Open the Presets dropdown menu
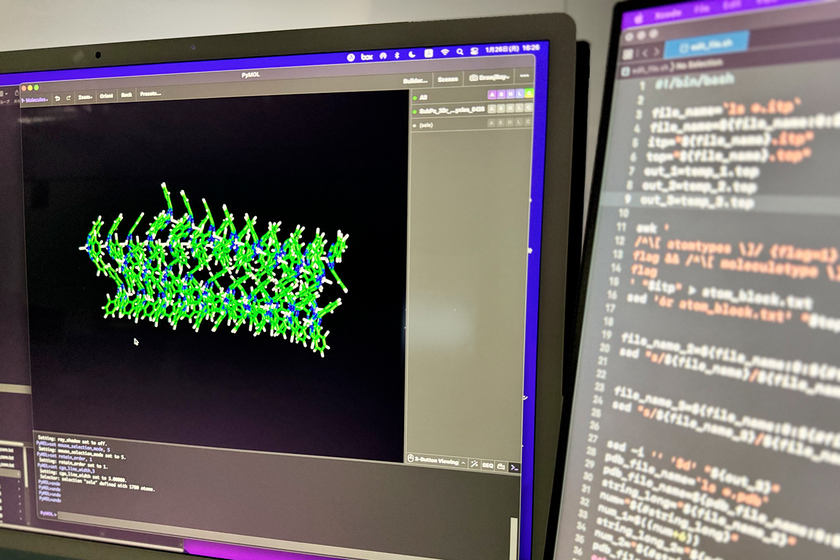This screenshot has height=560, width=840. [x=150, y=94]
